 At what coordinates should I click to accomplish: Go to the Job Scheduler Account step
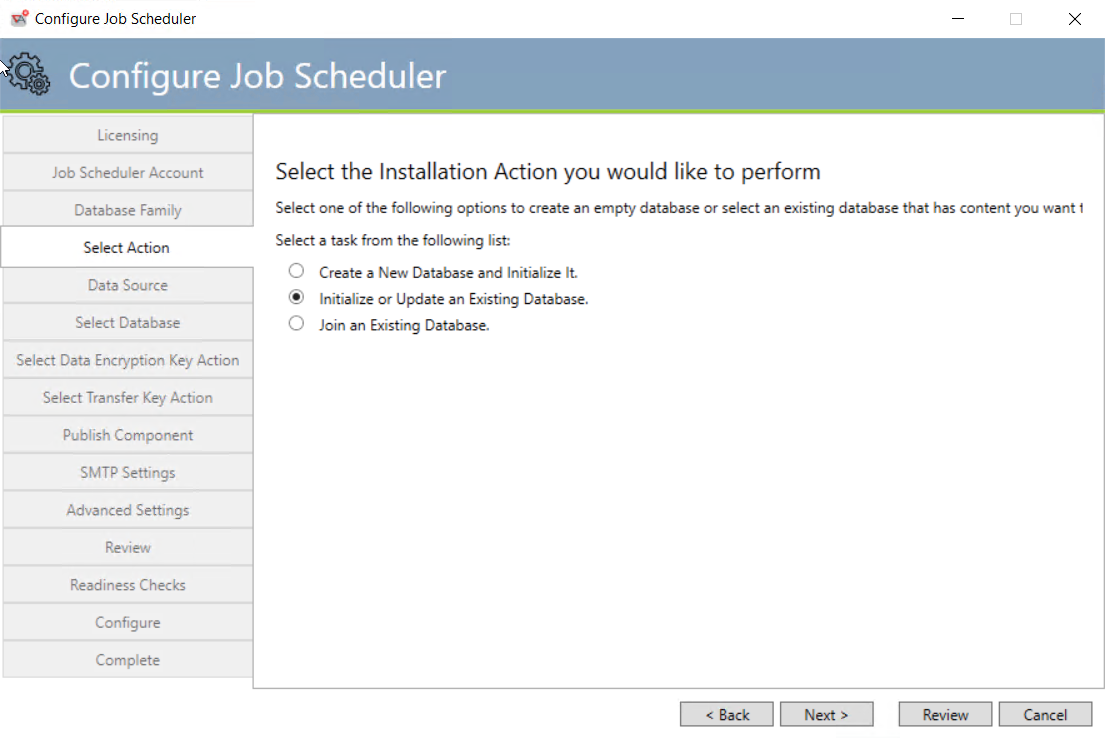(127, 172)
